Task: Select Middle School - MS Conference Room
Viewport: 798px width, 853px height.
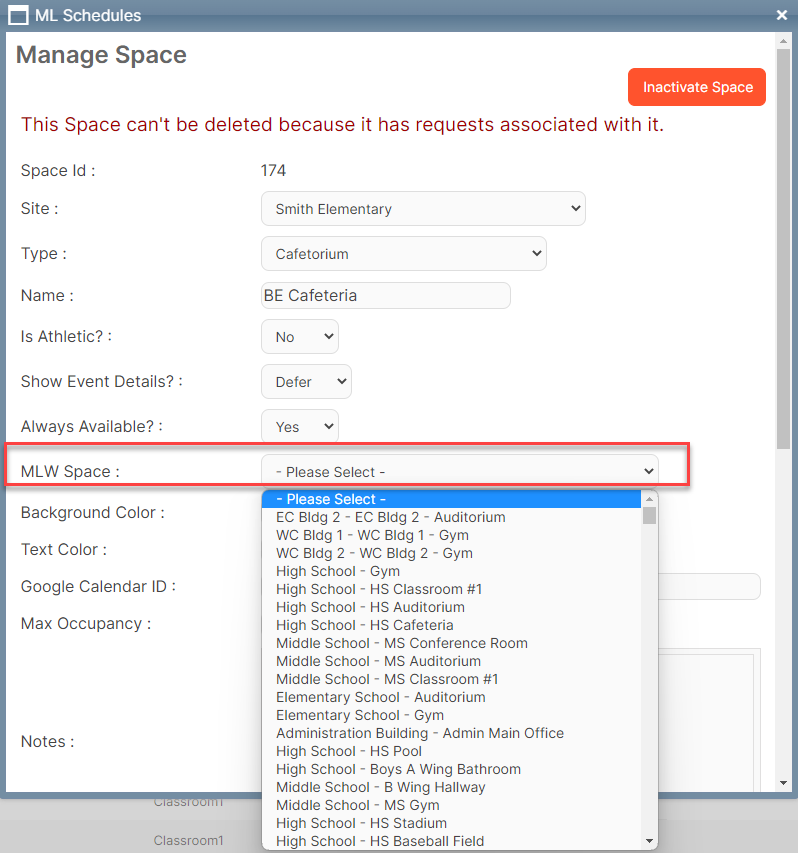Action: point(401,643)
